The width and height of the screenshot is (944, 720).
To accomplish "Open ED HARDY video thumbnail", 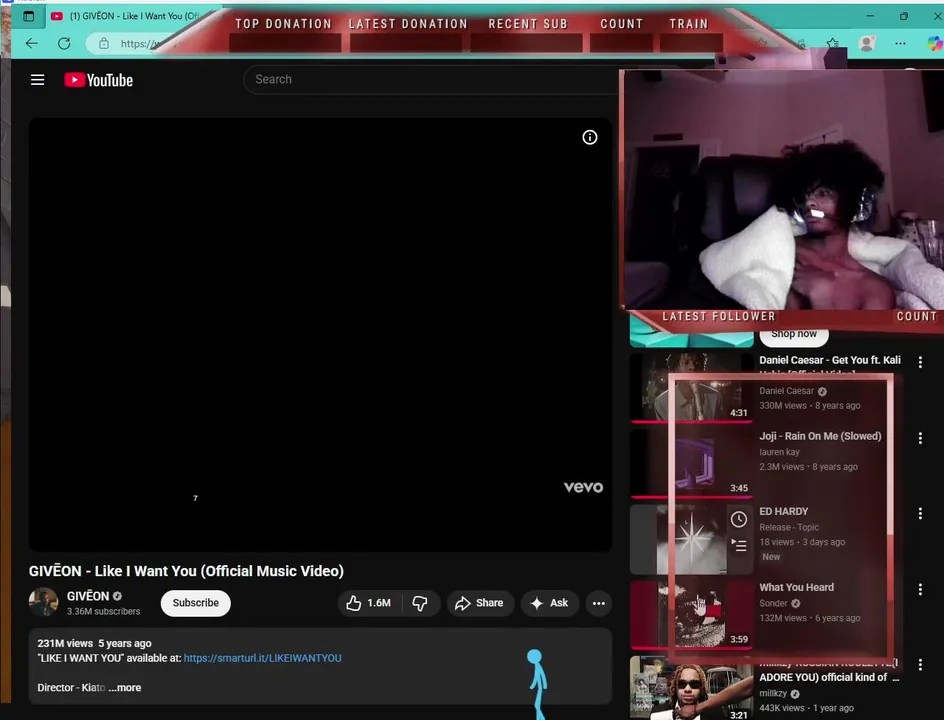I will pos(691,539).
